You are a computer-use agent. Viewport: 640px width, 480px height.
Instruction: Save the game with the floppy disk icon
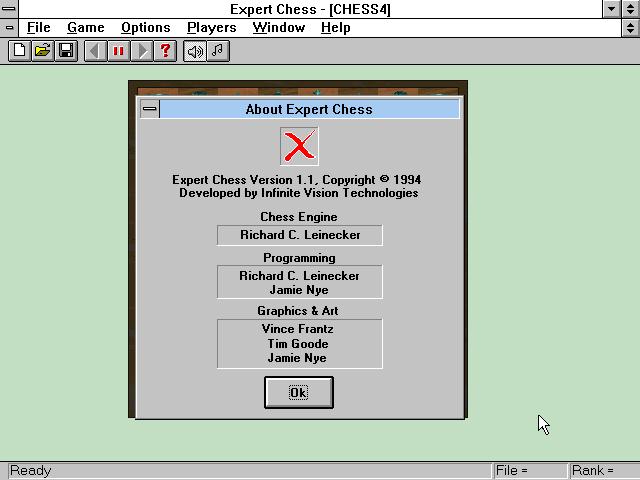pyautogui.click(x=66, y=51)
